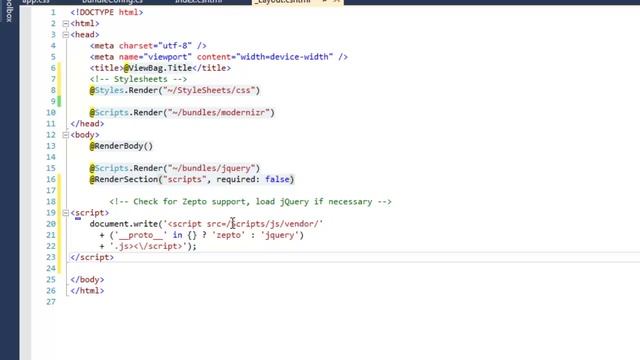Click the '.js><\/script>' string on line 22
This screenshot has height=360, width=640.
(148, 246)
